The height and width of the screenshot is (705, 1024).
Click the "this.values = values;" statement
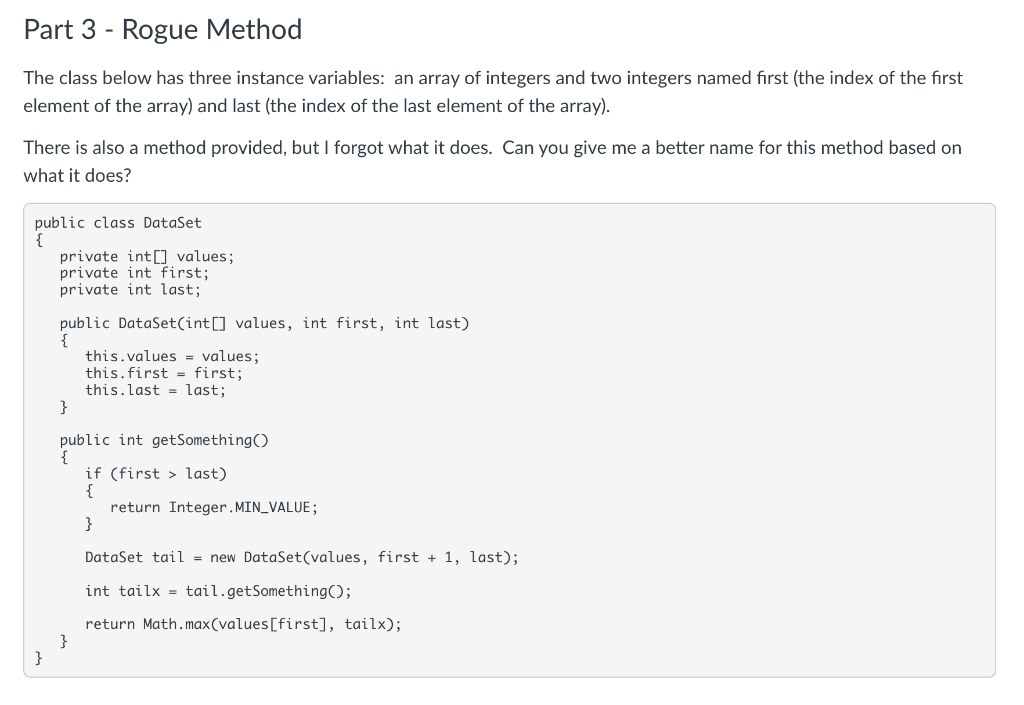point(172,356)
